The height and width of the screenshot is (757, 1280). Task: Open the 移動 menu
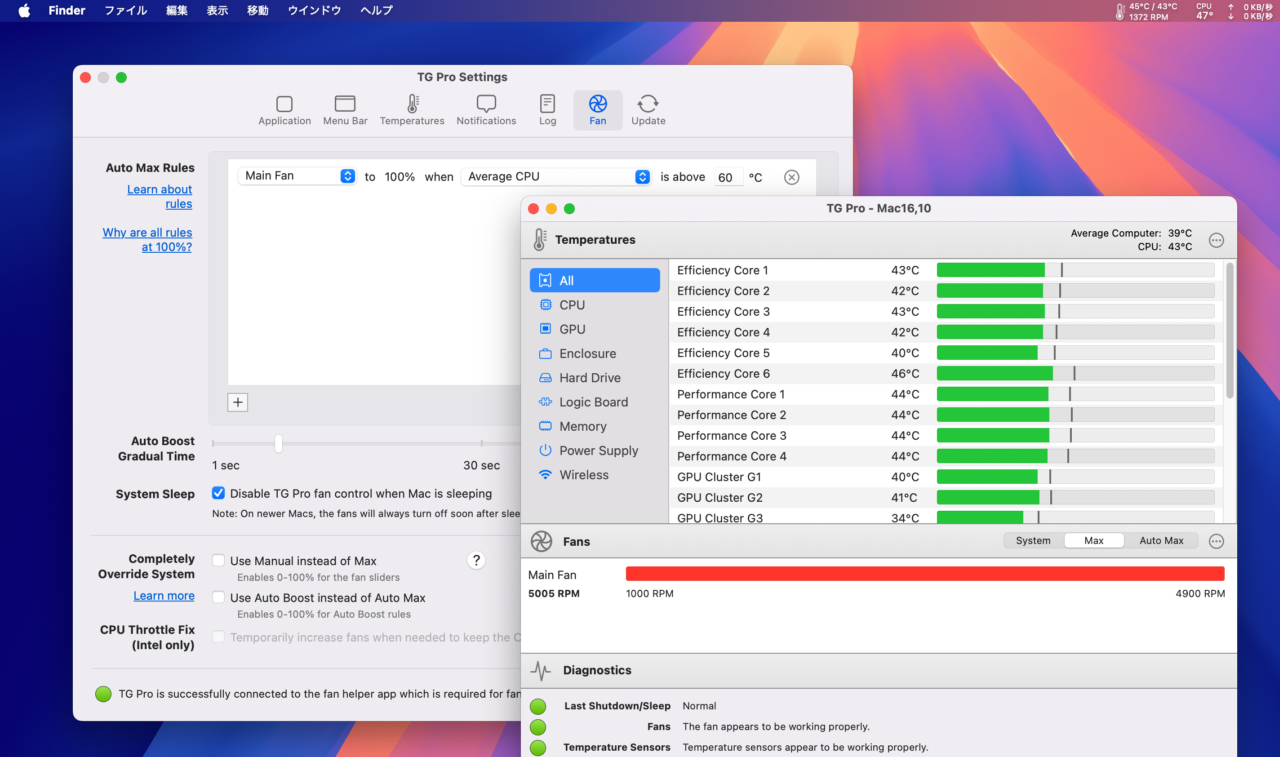click(258, 11)
